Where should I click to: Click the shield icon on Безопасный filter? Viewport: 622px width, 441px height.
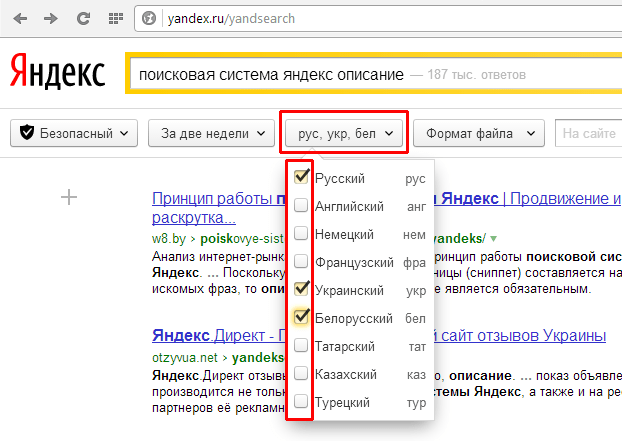click(27, 132)
